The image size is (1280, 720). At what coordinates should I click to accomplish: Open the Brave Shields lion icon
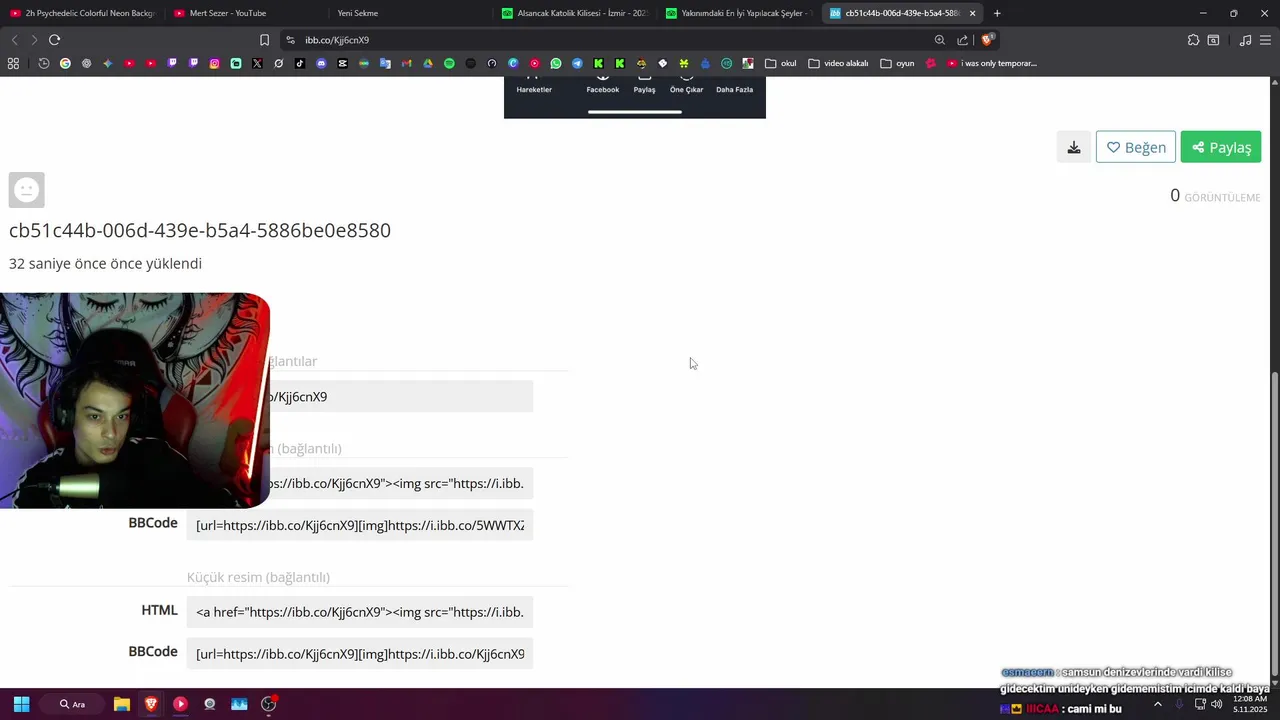point(987,40)
